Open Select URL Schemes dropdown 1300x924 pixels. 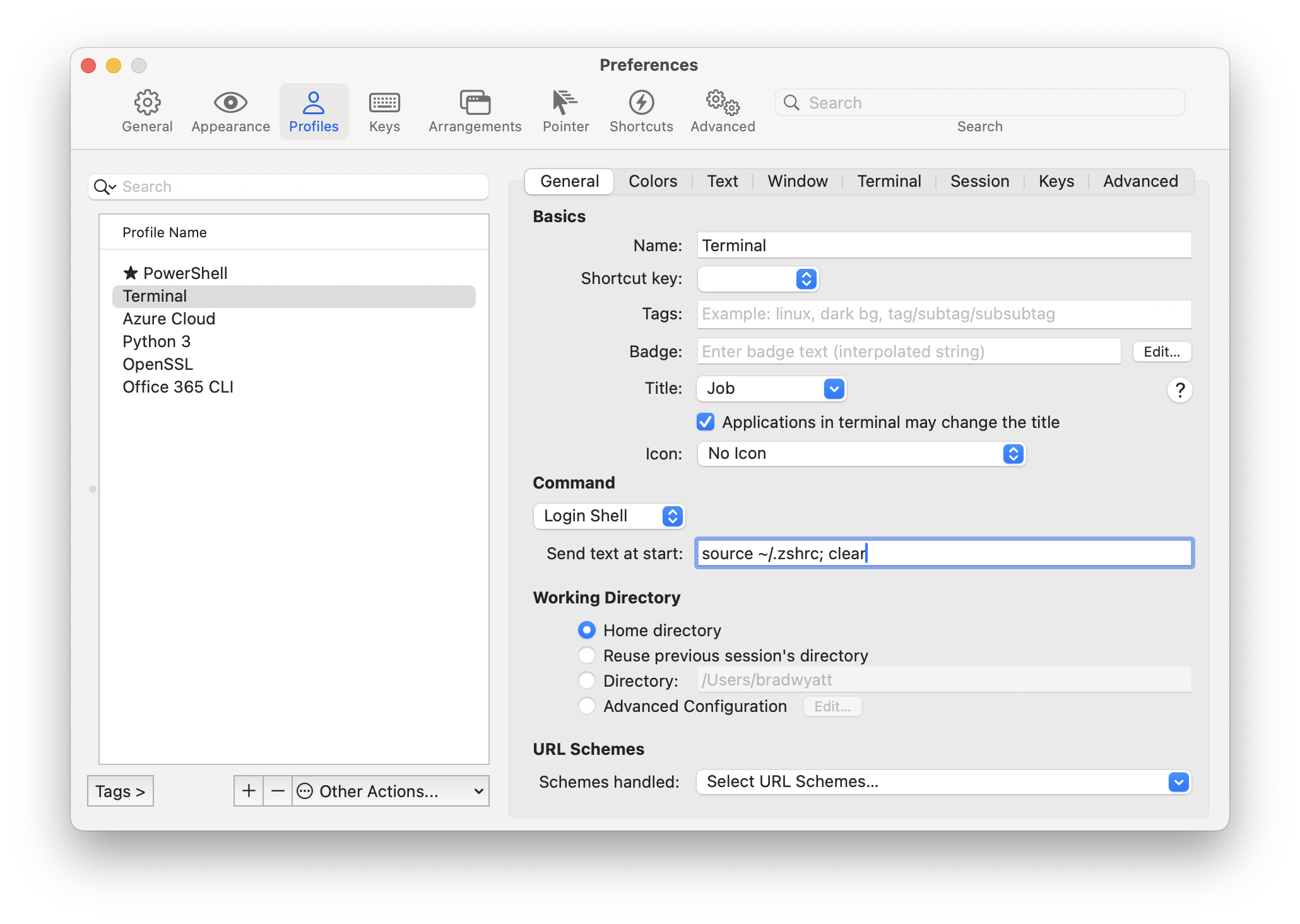coord(943,782)
